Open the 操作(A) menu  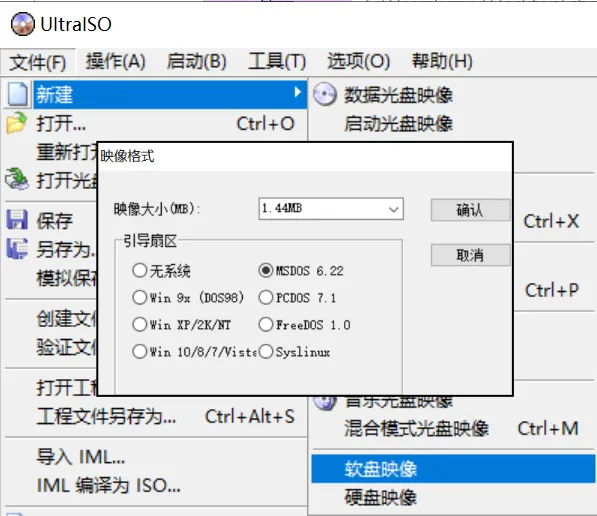click(x=116, y=61)
